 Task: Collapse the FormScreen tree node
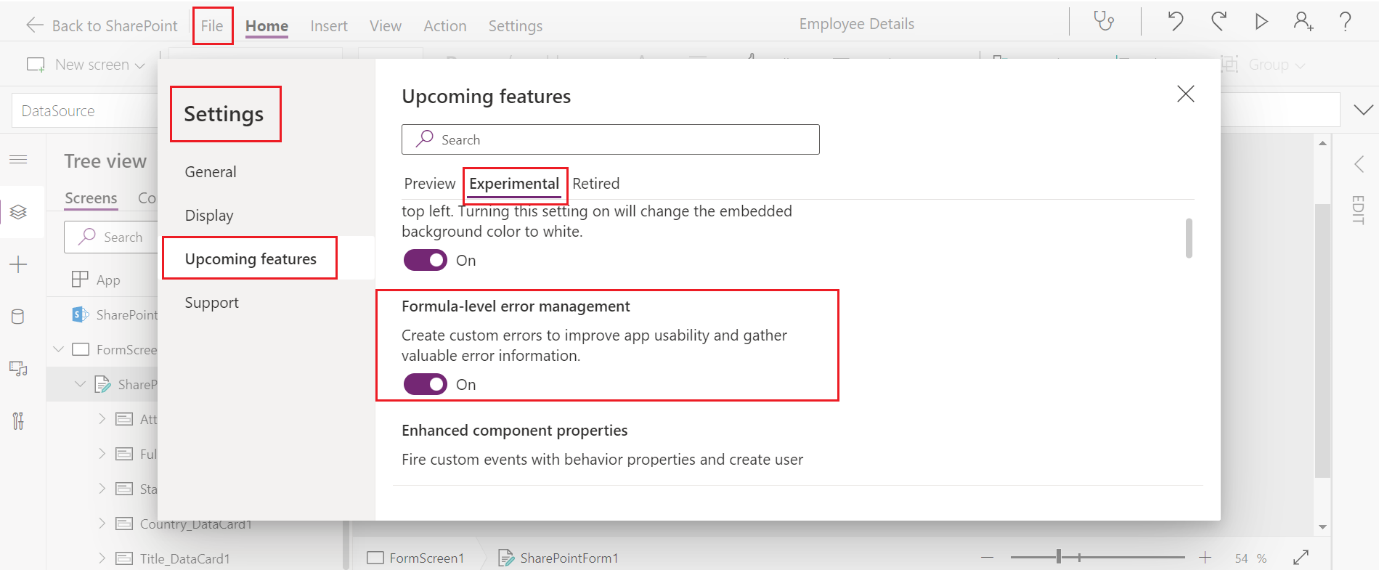[59, 350]
